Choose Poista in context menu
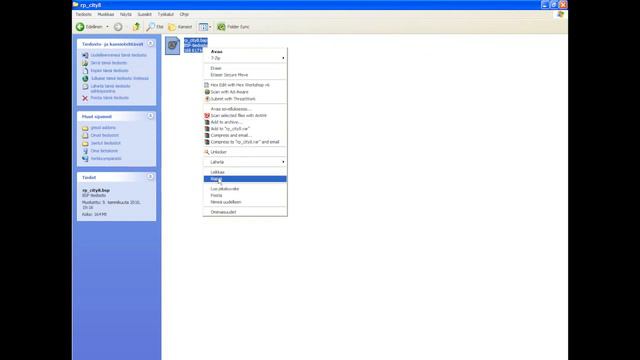 [245, 196]
